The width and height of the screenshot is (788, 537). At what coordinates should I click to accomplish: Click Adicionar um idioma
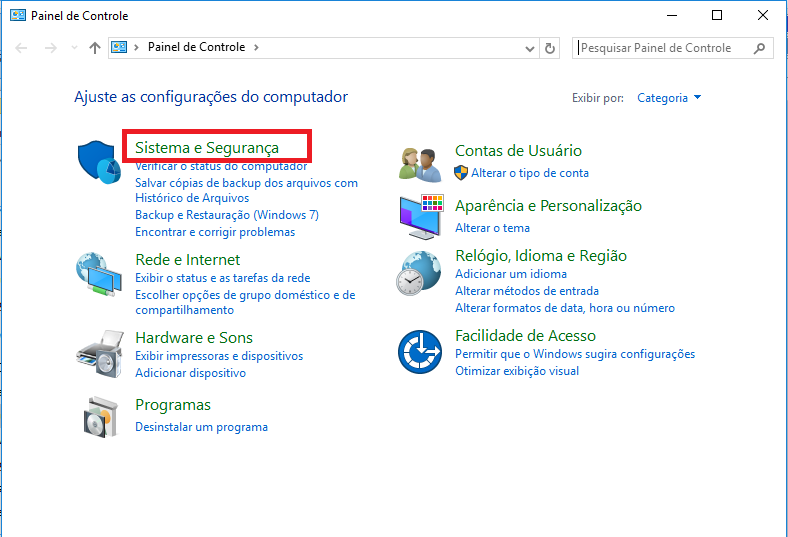[x=511, y=274]
